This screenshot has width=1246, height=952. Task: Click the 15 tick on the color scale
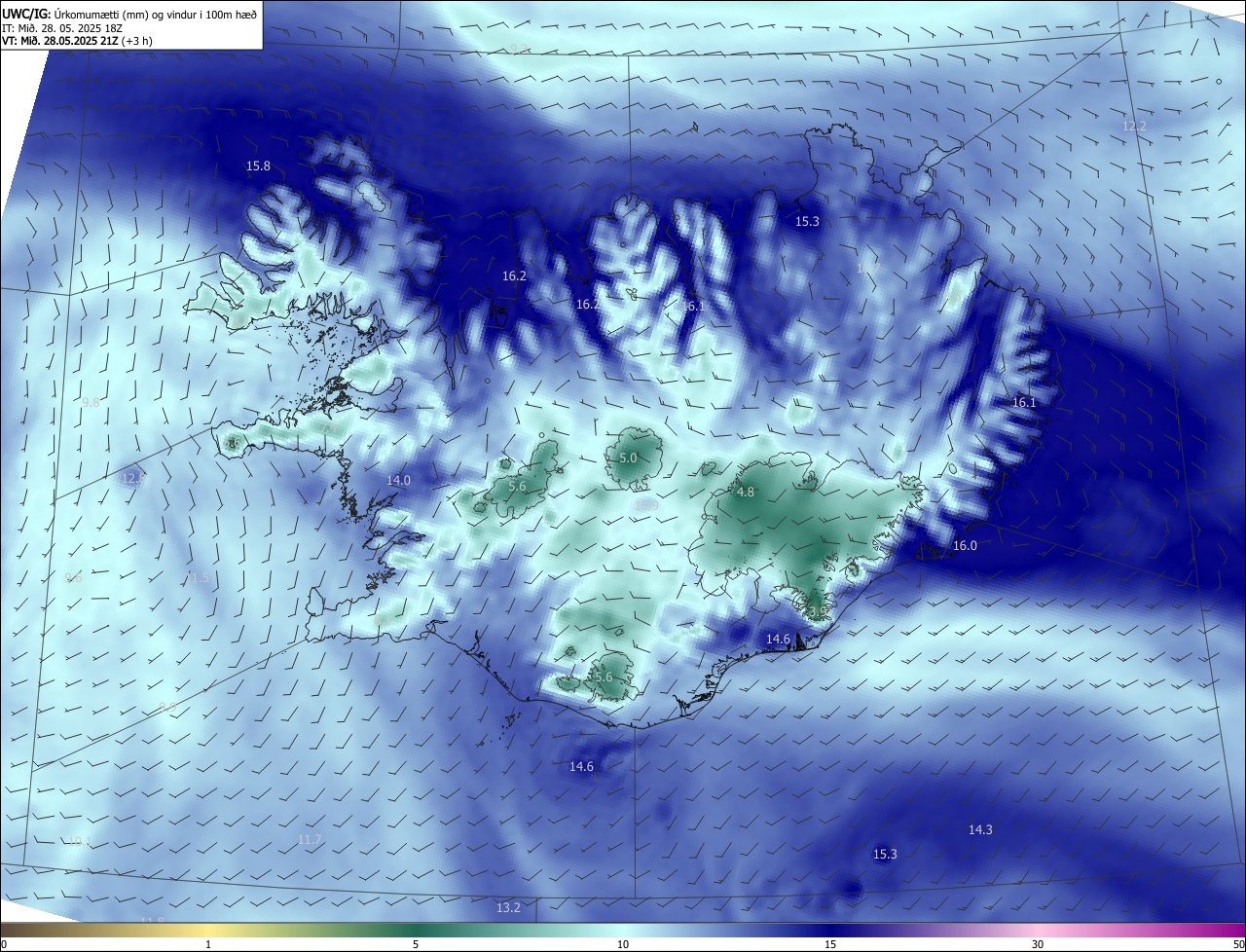830,944
